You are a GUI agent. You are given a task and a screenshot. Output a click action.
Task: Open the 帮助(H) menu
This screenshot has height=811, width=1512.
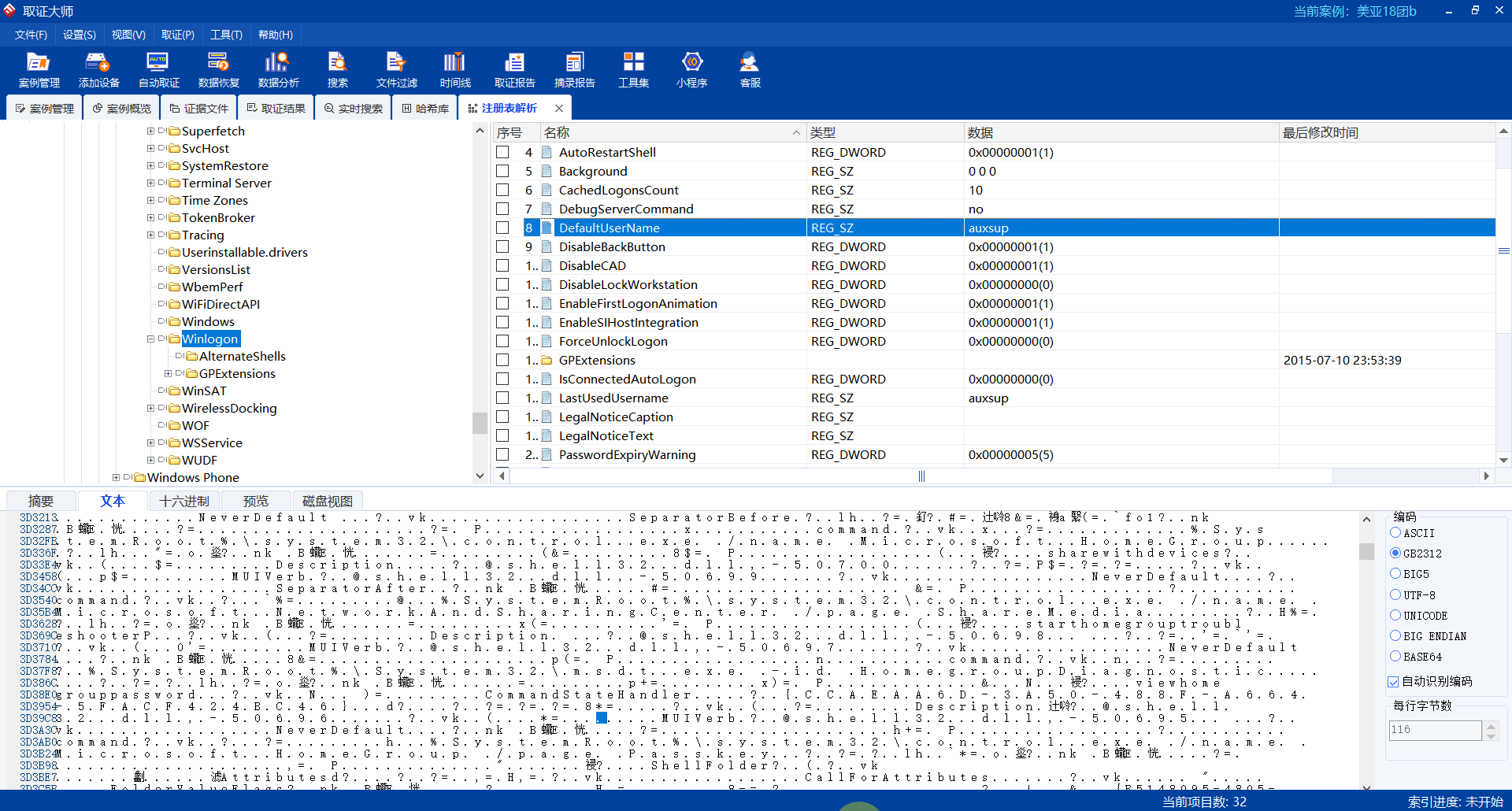(275, 35)
